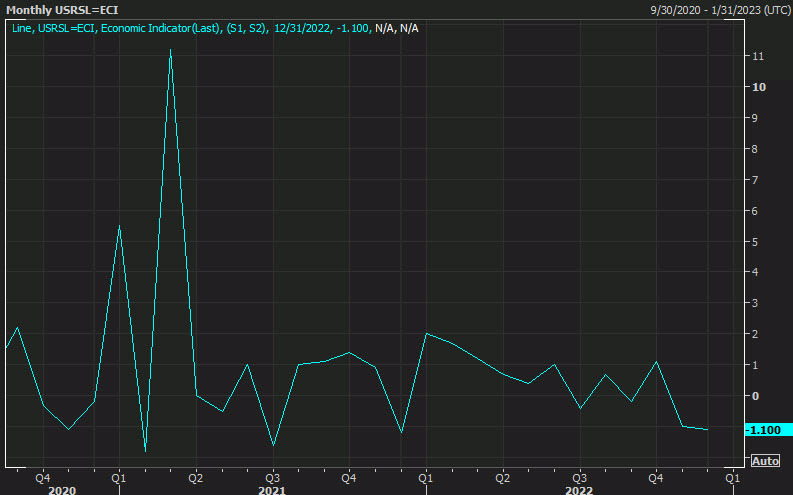Click the 2020 year label on time axis
This screenshot has width=793, height=495.
click(x=62, y=490)
